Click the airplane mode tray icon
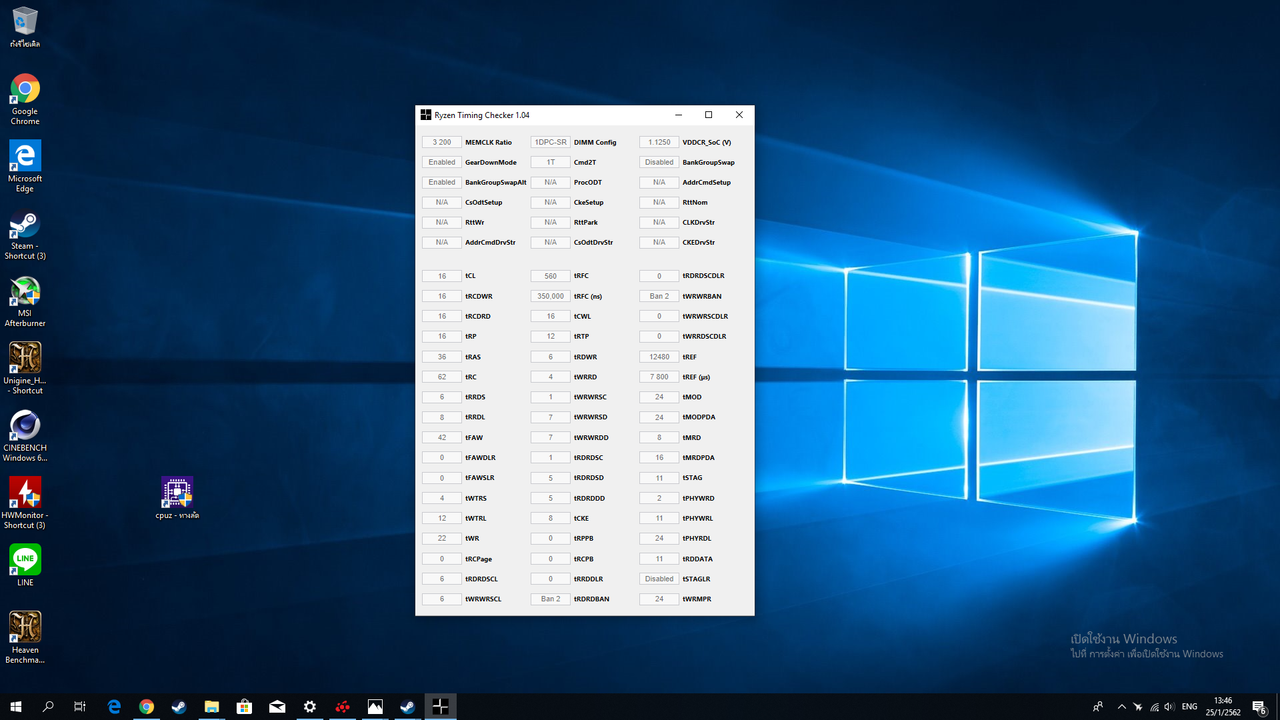Viewport: 1280px width, 720px height. pyautogui.click(x=1138, y=706)
